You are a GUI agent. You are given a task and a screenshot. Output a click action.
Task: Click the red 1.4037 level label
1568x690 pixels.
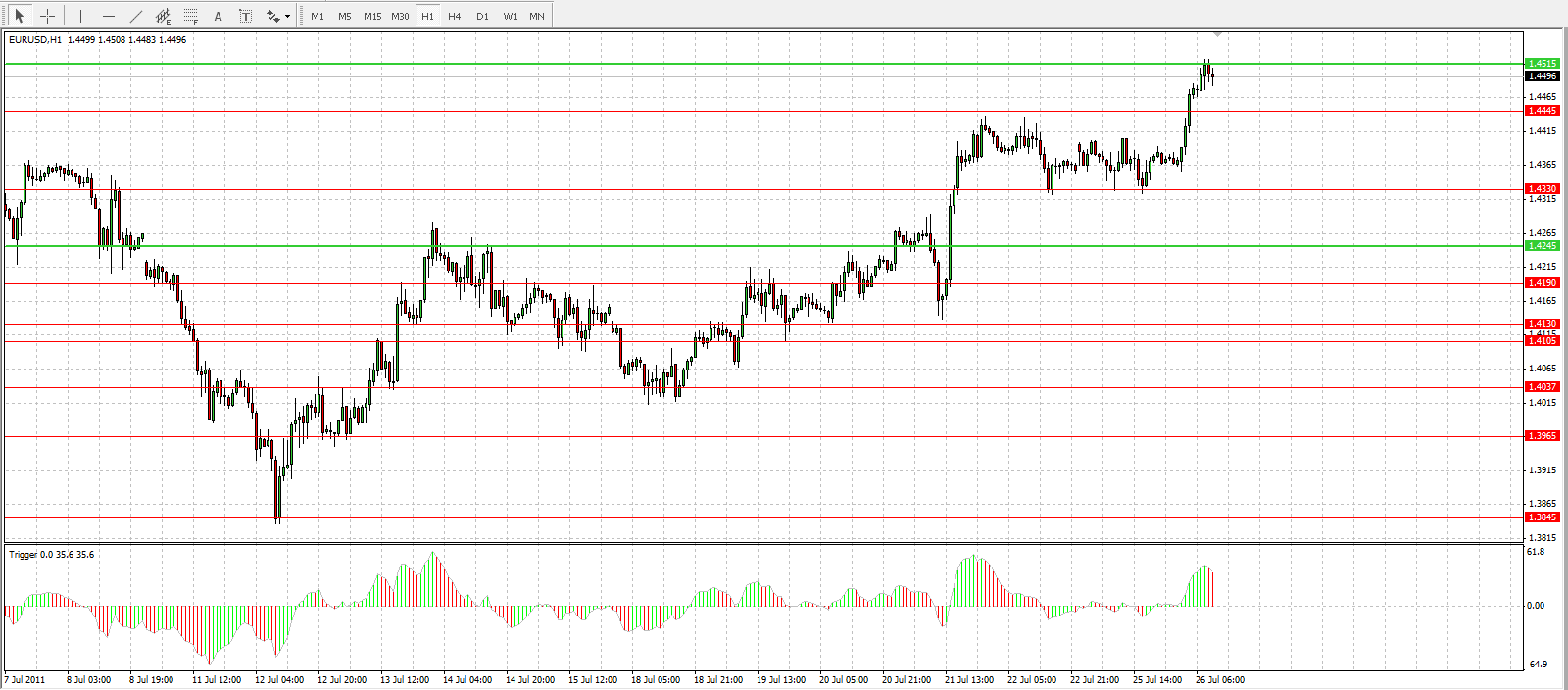click(1543, 387)
